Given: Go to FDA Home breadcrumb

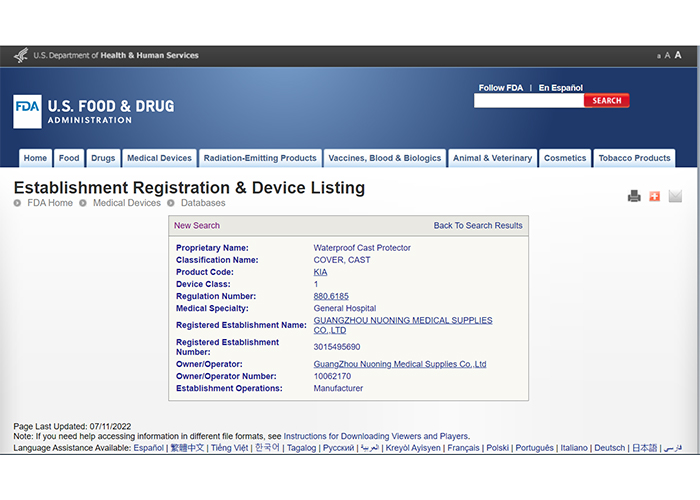Looking at the screenshot, I should coord(50,203).
